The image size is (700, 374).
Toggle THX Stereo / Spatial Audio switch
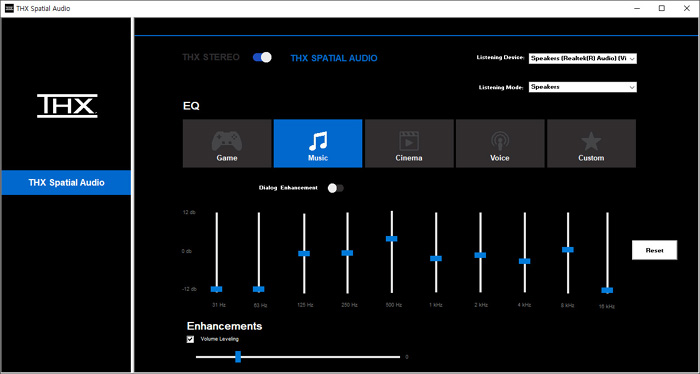tap(262, 58)
